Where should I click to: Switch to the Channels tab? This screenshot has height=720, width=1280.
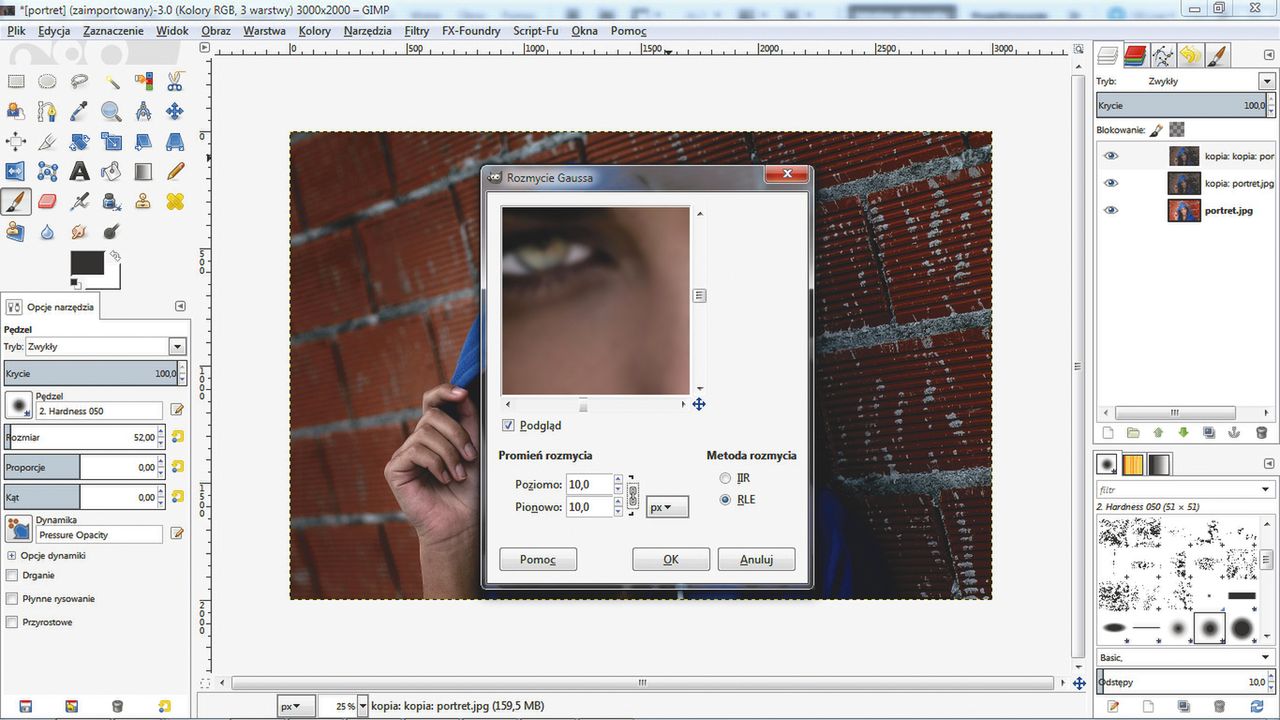tap(1134, 55)
